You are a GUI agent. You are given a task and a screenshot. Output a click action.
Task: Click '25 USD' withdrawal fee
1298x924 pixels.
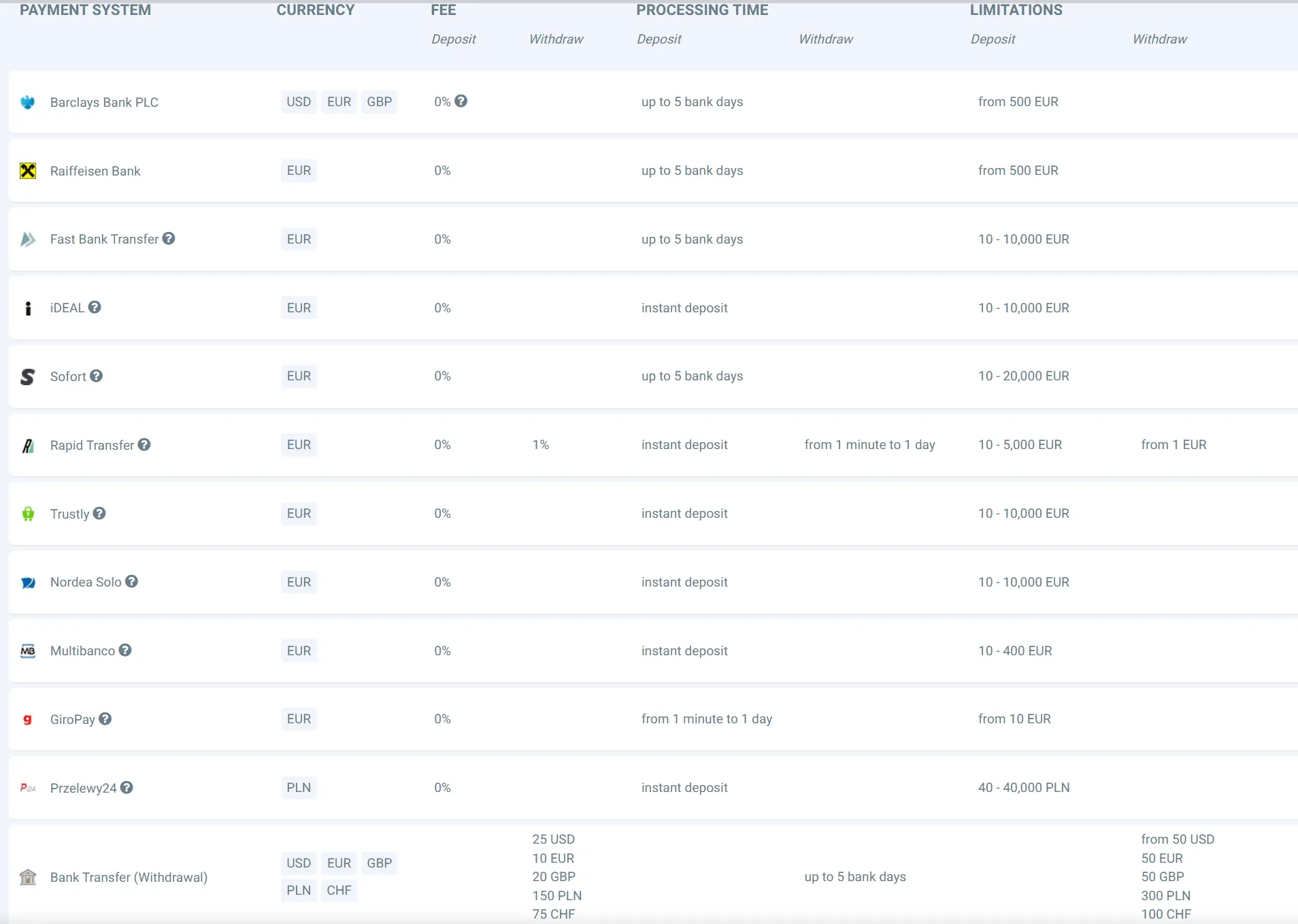tap(554, 840)
